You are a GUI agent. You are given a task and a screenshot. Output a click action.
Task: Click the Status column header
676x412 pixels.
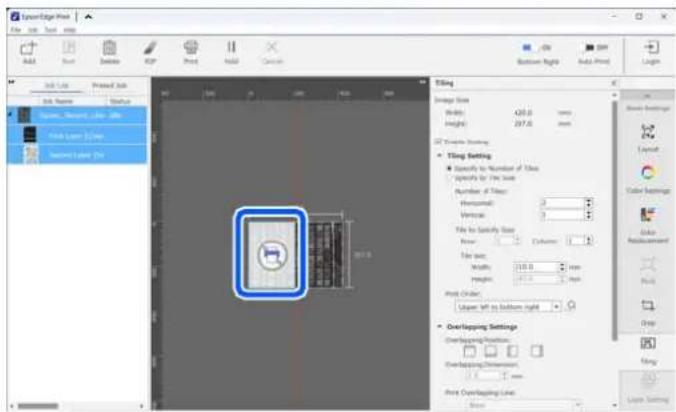(x=120, y=101)
